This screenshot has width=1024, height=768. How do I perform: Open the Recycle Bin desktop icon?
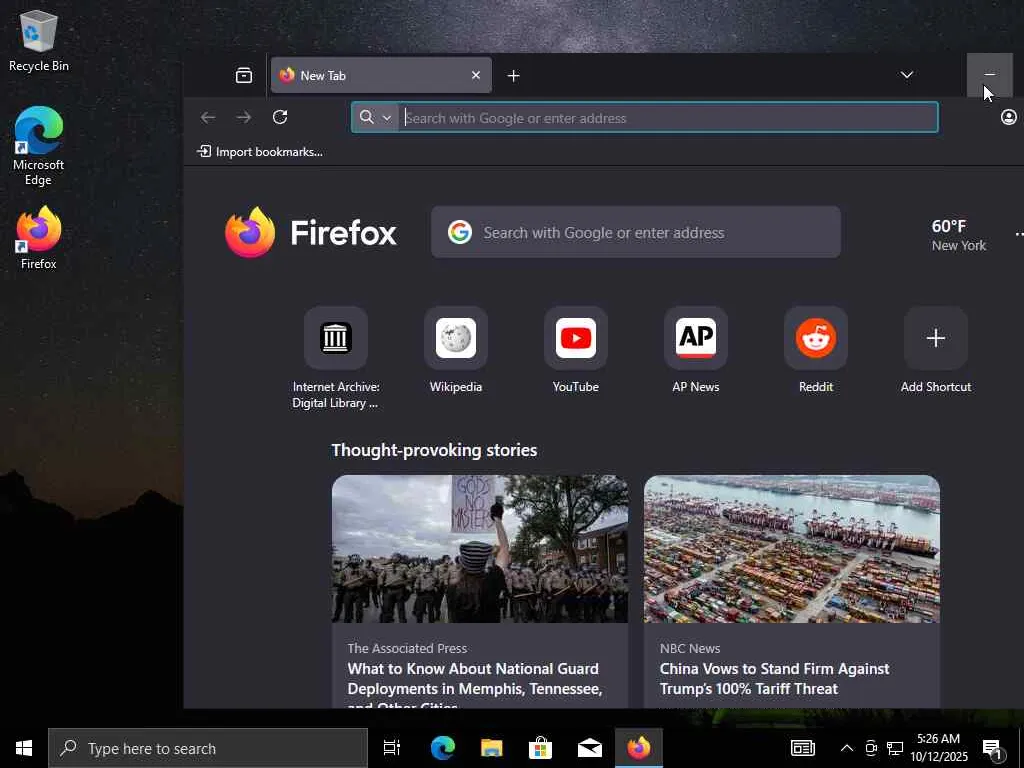point(39,42)
